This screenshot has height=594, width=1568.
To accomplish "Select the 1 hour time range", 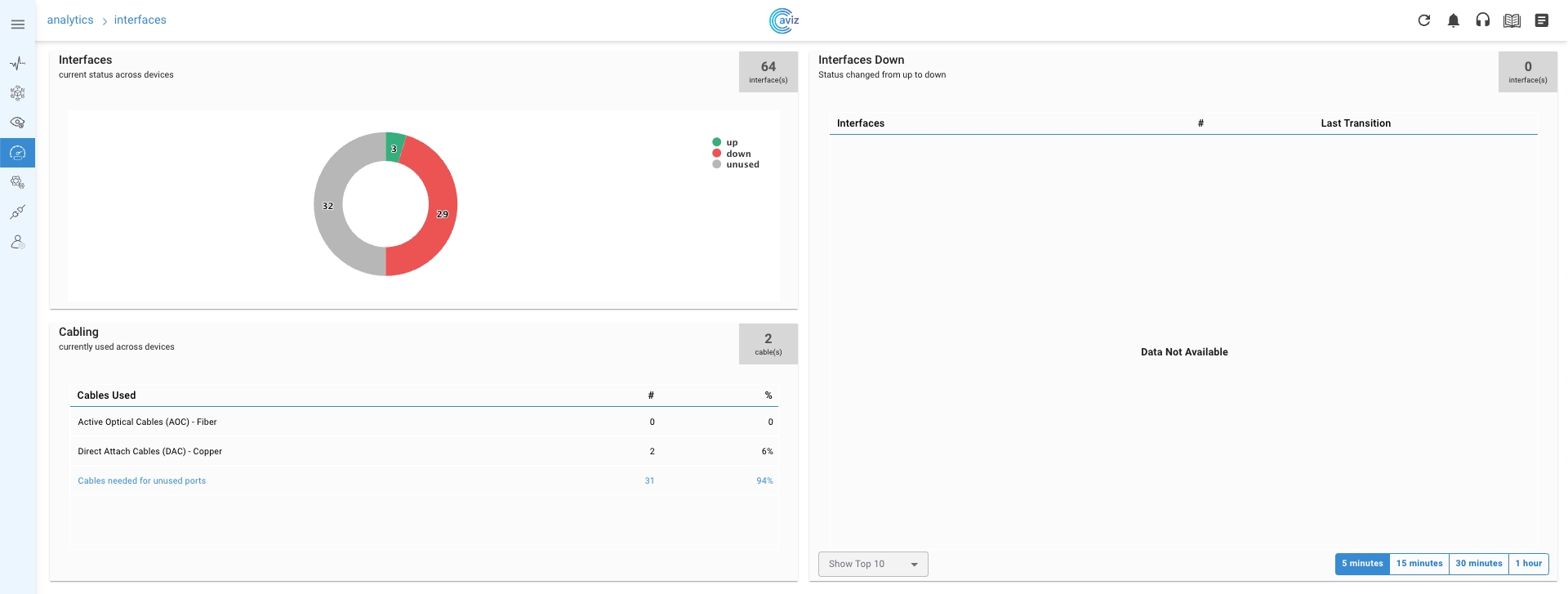I will (x=1528, y=564).
